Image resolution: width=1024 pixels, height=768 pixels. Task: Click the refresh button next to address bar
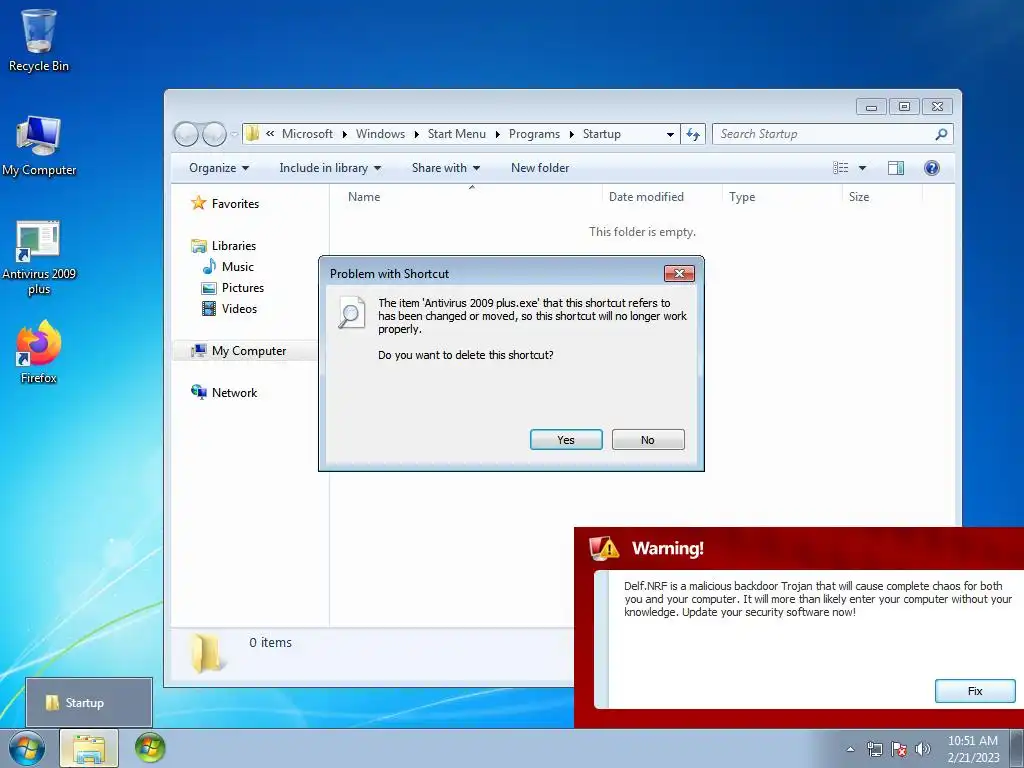pos(693,134)
